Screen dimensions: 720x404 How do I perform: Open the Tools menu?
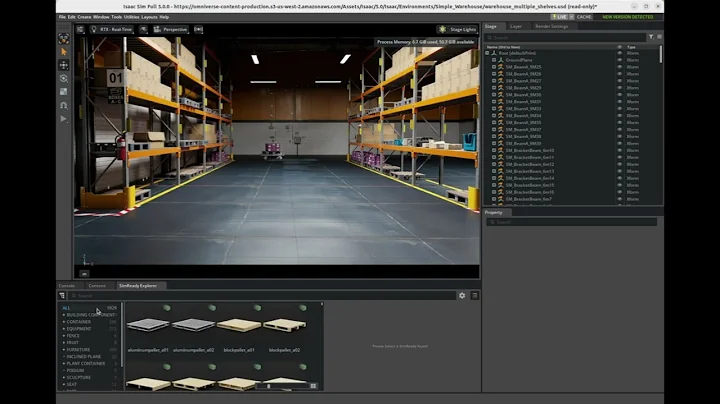coord(117,17)
